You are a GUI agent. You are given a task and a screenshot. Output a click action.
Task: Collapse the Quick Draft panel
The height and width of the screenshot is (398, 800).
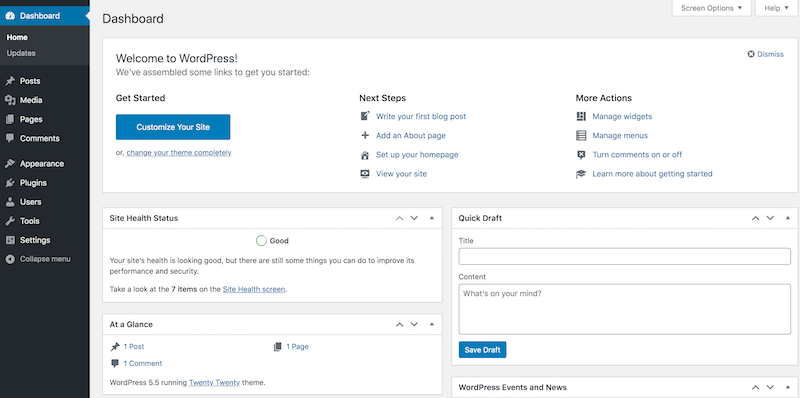click(x=788, y=218)
